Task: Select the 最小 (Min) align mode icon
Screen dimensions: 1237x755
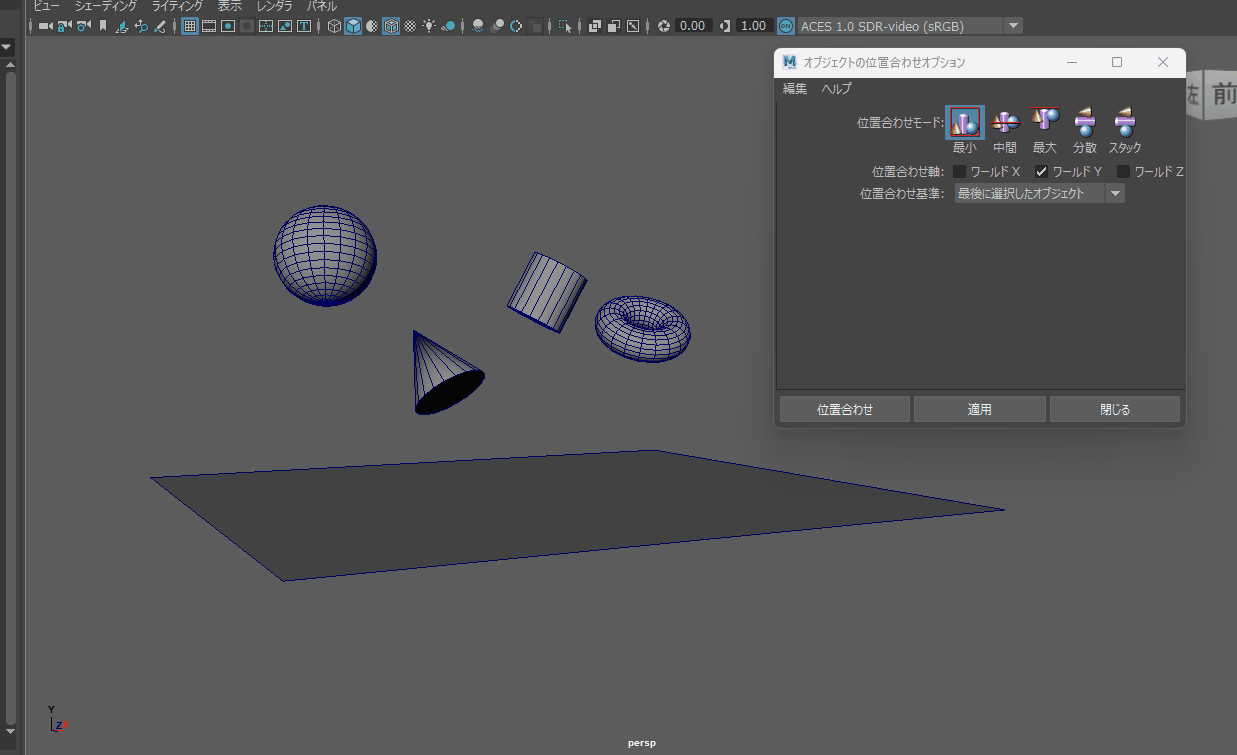Action: pyautogui.click(x=965, y=122)
